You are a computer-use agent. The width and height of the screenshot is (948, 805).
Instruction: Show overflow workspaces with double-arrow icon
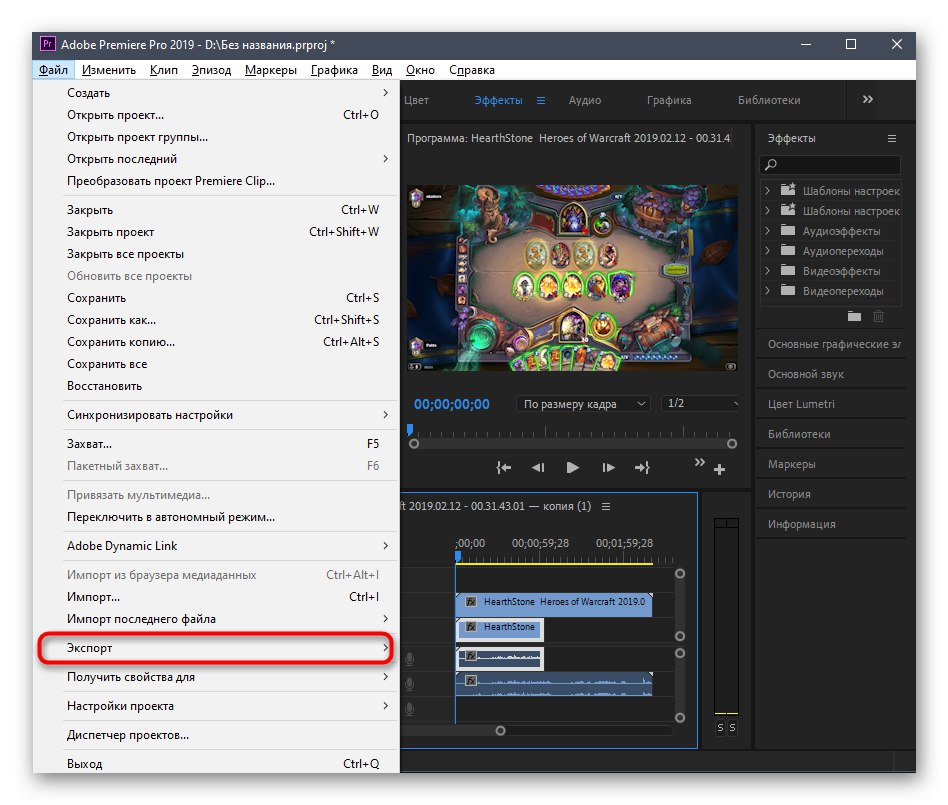pos(867,99)
